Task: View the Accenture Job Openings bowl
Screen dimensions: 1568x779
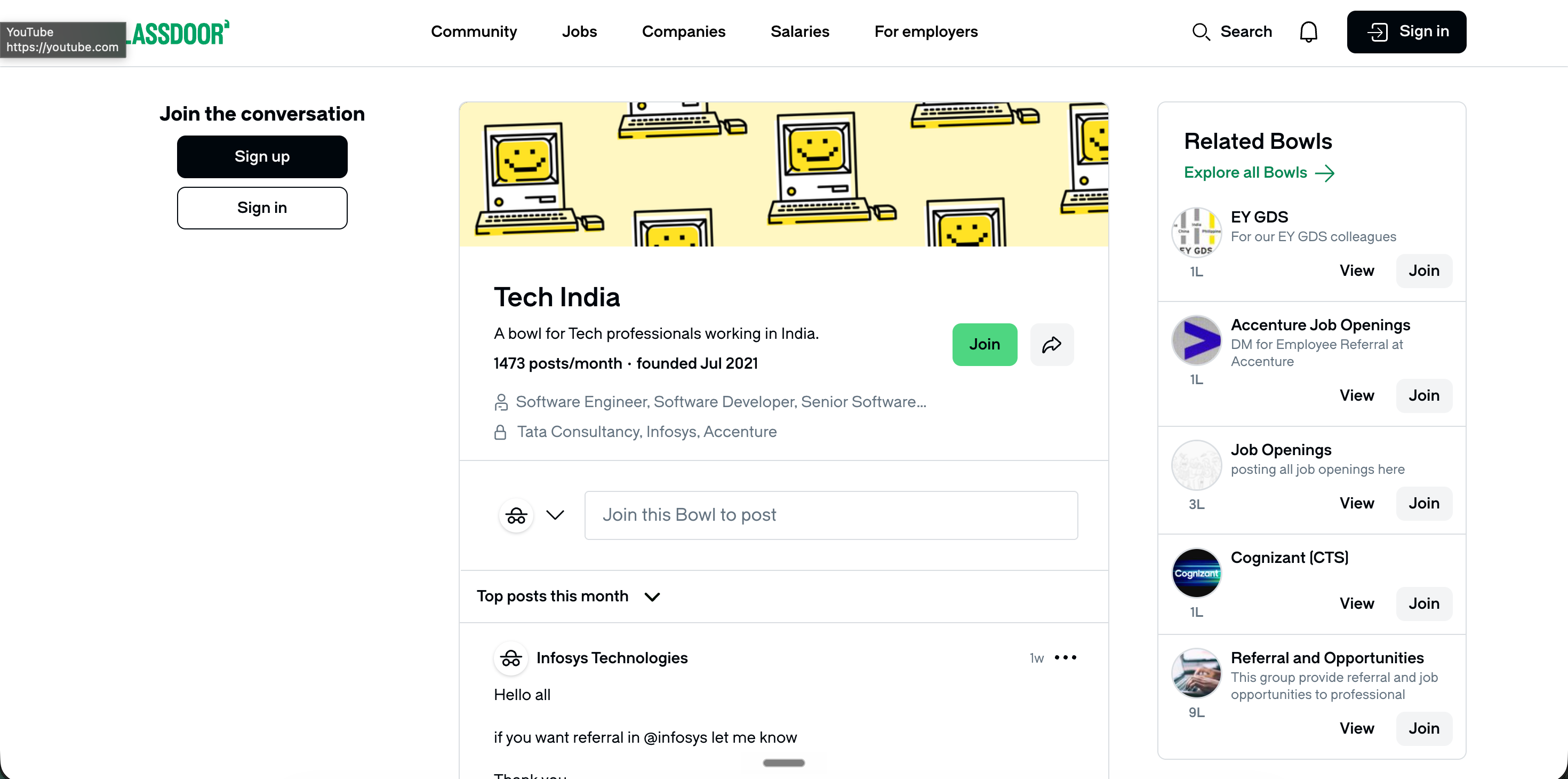Action: pyautogui.click(x=1356, y=396)
